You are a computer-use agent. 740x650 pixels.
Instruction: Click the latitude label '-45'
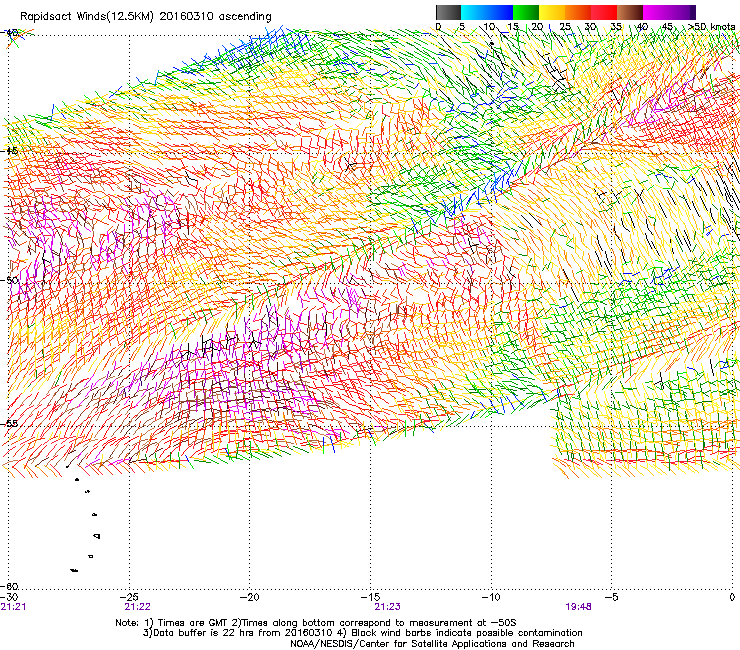[10, 152]
